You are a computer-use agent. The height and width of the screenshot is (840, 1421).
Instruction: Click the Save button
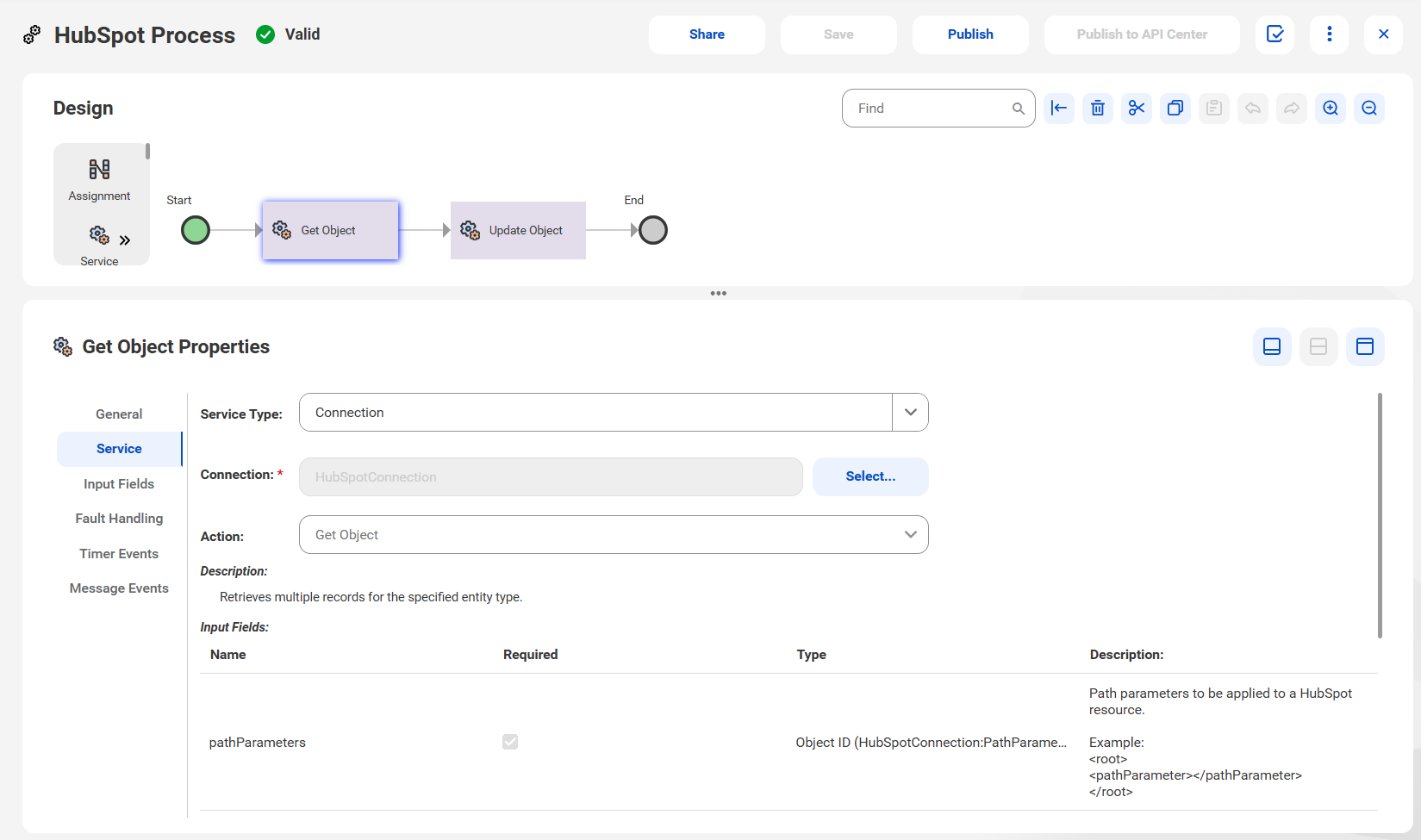pyautogui.click(x=838, y=34)
